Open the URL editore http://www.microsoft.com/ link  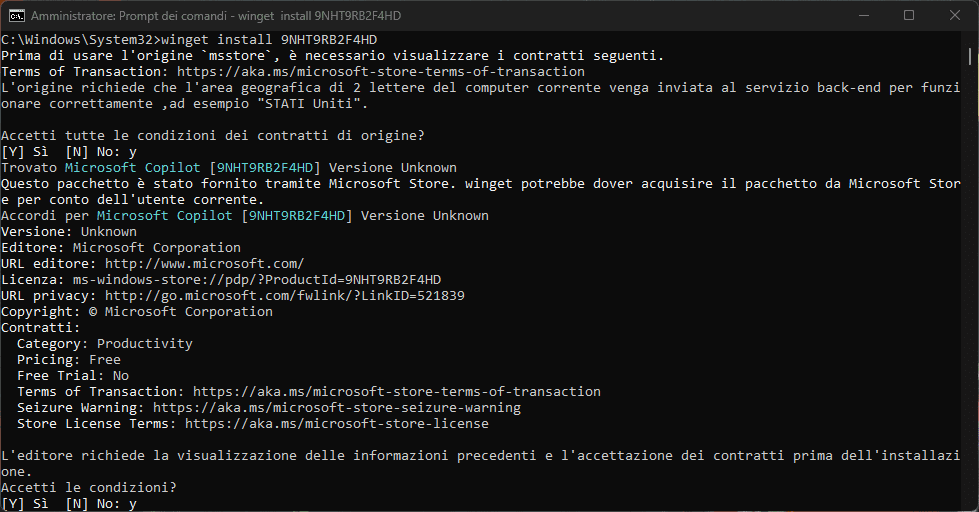(x=204, y=264)
